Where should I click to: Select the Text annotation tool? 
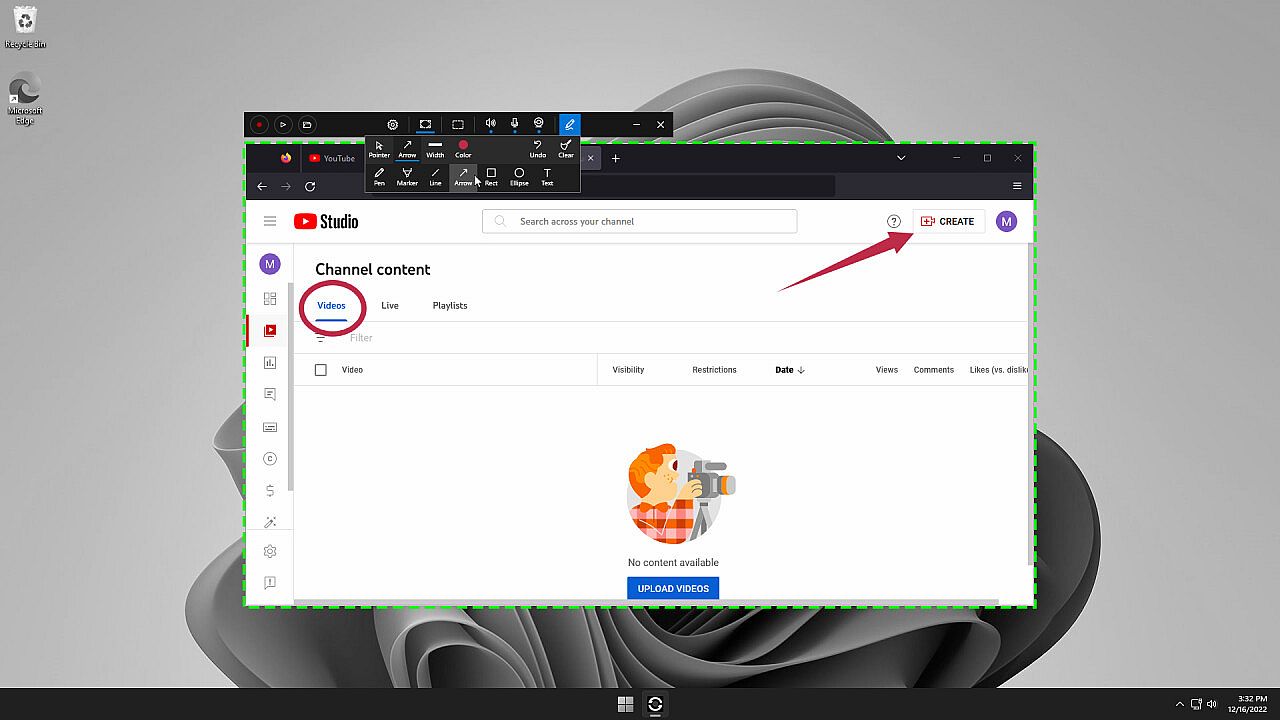point(547,177)
